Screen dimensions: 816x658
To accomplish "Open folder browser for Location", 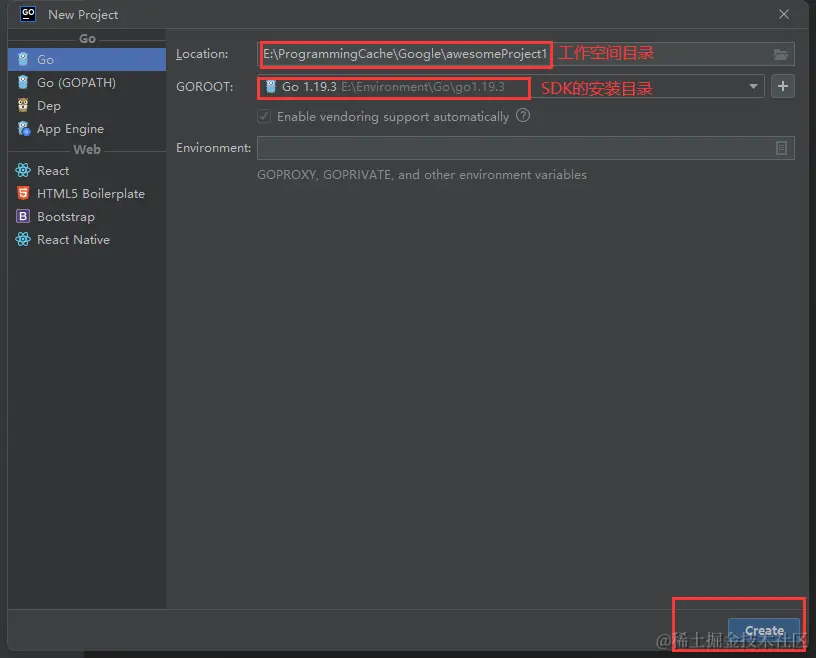I will (781, 54).
